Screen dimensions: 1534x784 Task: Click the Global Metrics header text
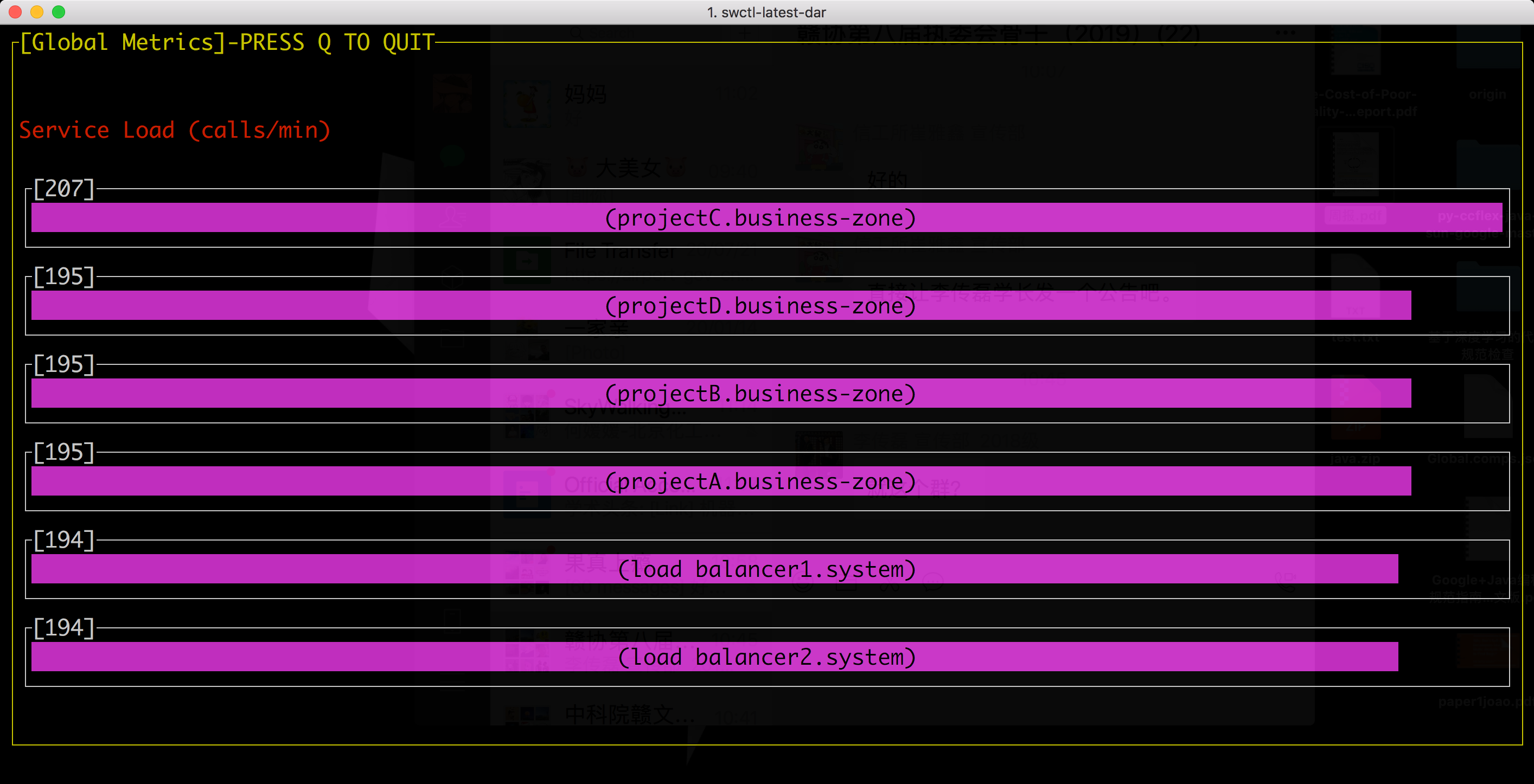122,42
